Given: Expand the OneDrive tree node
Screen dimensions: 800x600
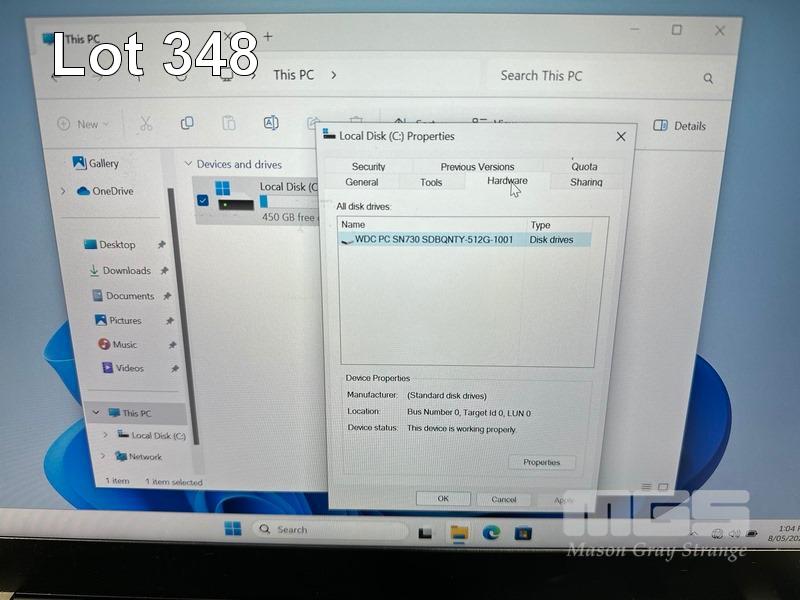Looking at the screenshot, I should [x=63, y=191].
